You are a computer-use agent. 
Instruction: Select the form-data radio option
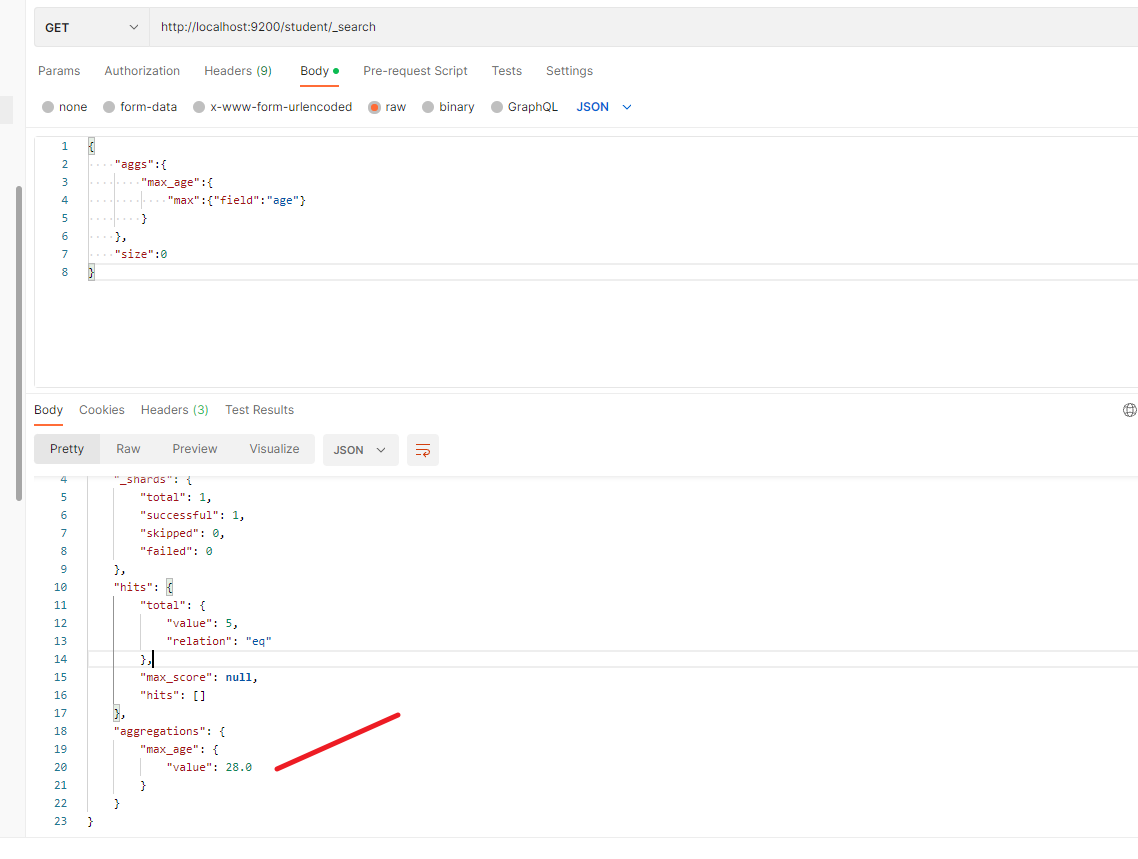(140, 107)
